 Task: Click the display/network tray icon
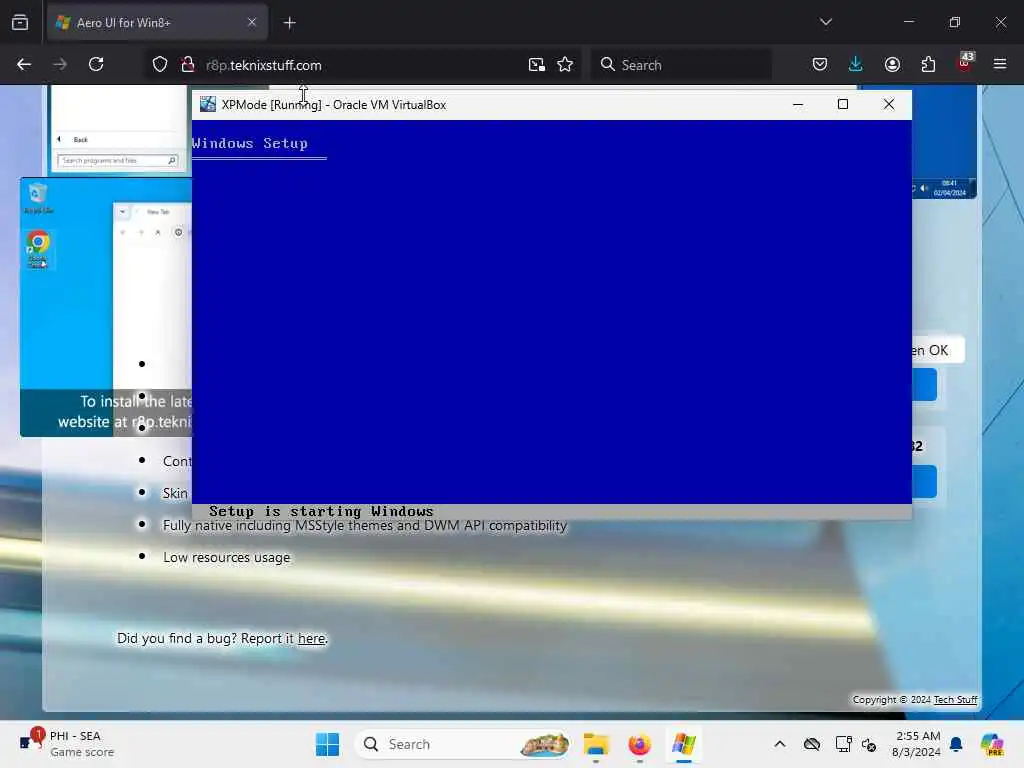coord(843,744)
